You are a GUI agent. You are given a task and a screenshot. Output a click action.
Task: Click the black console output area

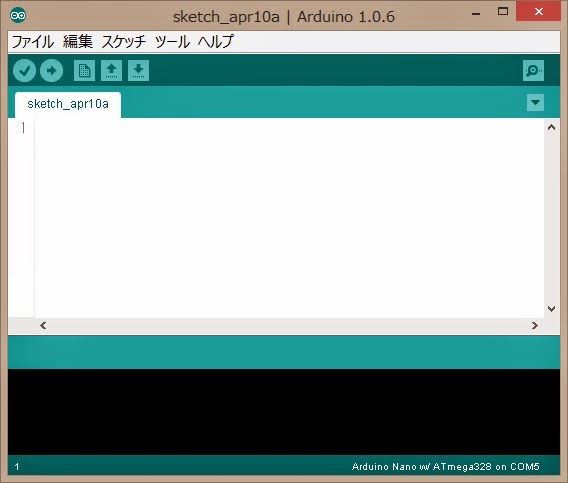[284, 412]
